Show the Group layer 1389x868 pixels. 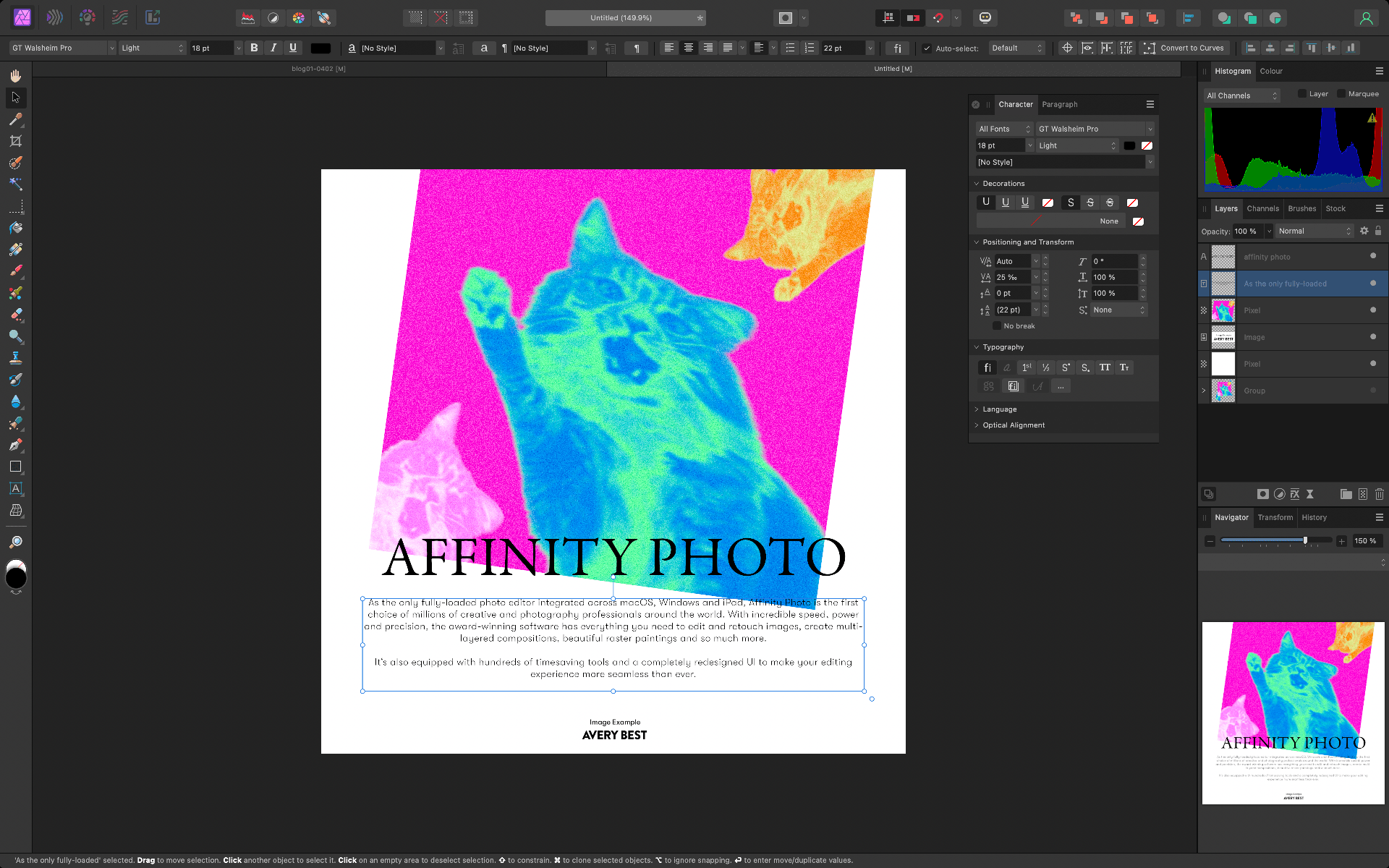[x=1373, y=390]
